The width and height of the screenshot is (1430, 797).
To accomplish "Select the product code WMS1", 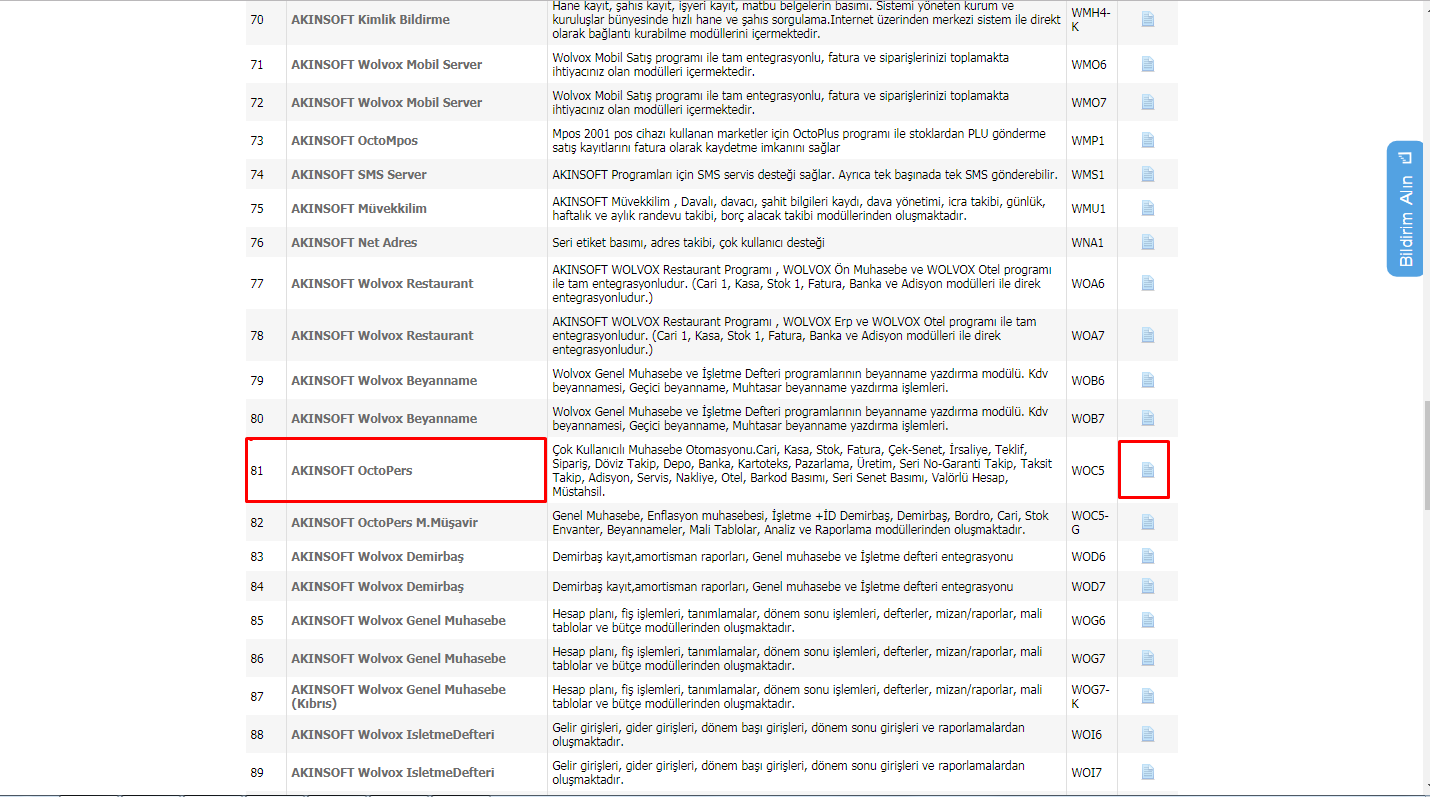I will coord(1087,174).
